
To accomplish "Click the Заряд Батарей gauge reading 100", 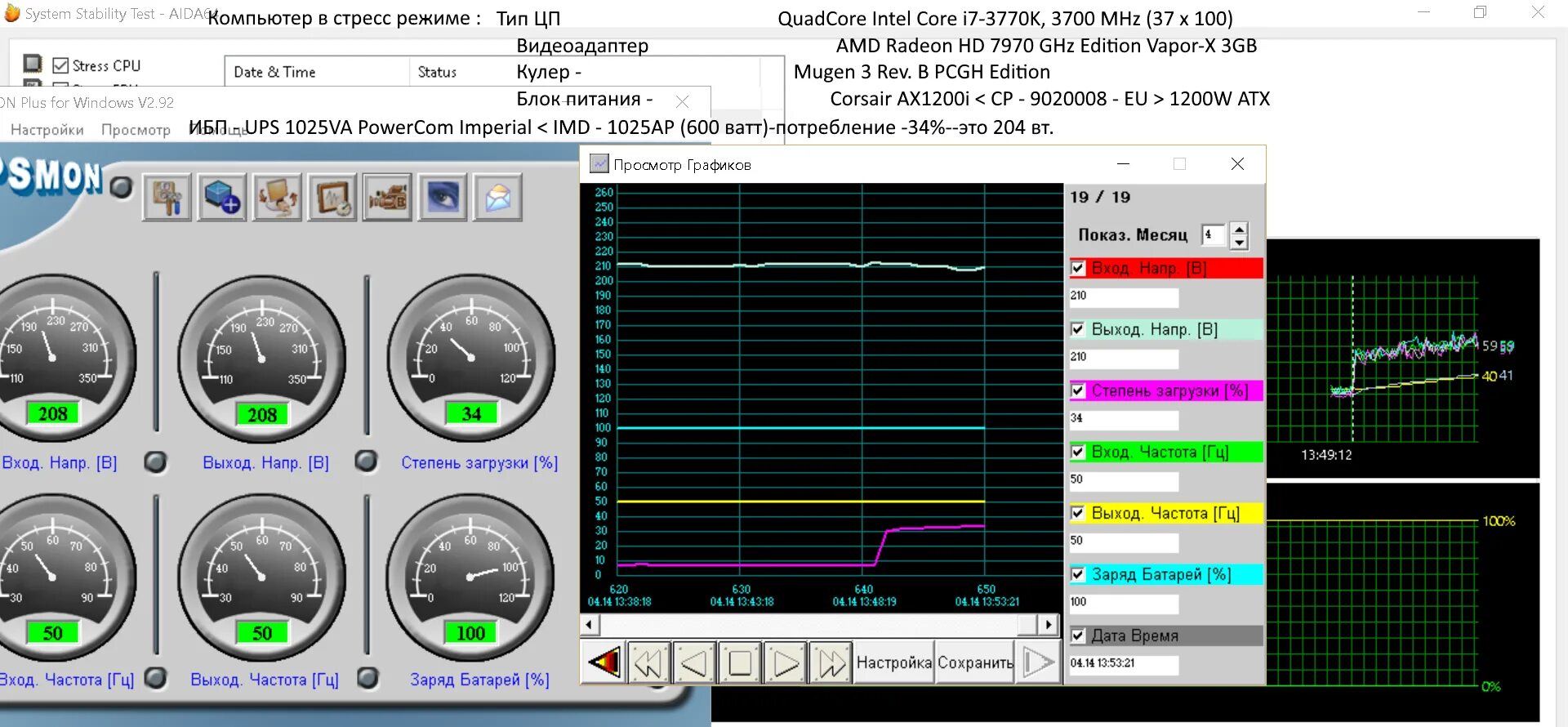I will click(x=471, y=633).
